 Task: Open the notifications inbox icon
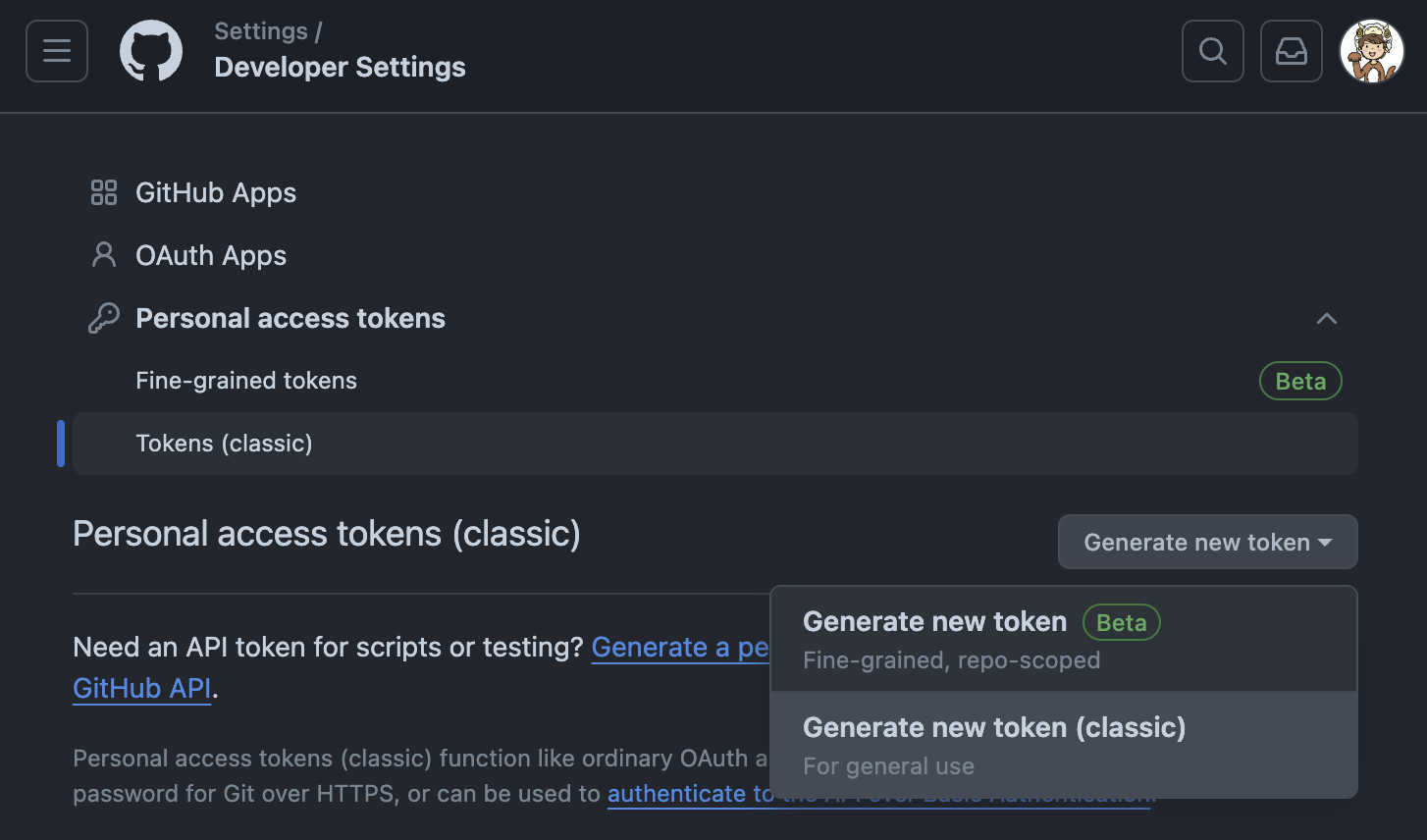point(1292,51)
